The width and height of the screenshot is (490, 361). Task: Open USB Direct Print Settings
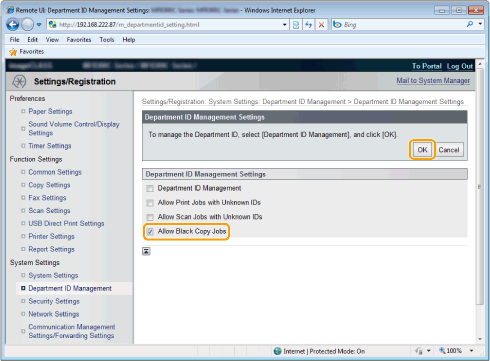click(66, 223)
